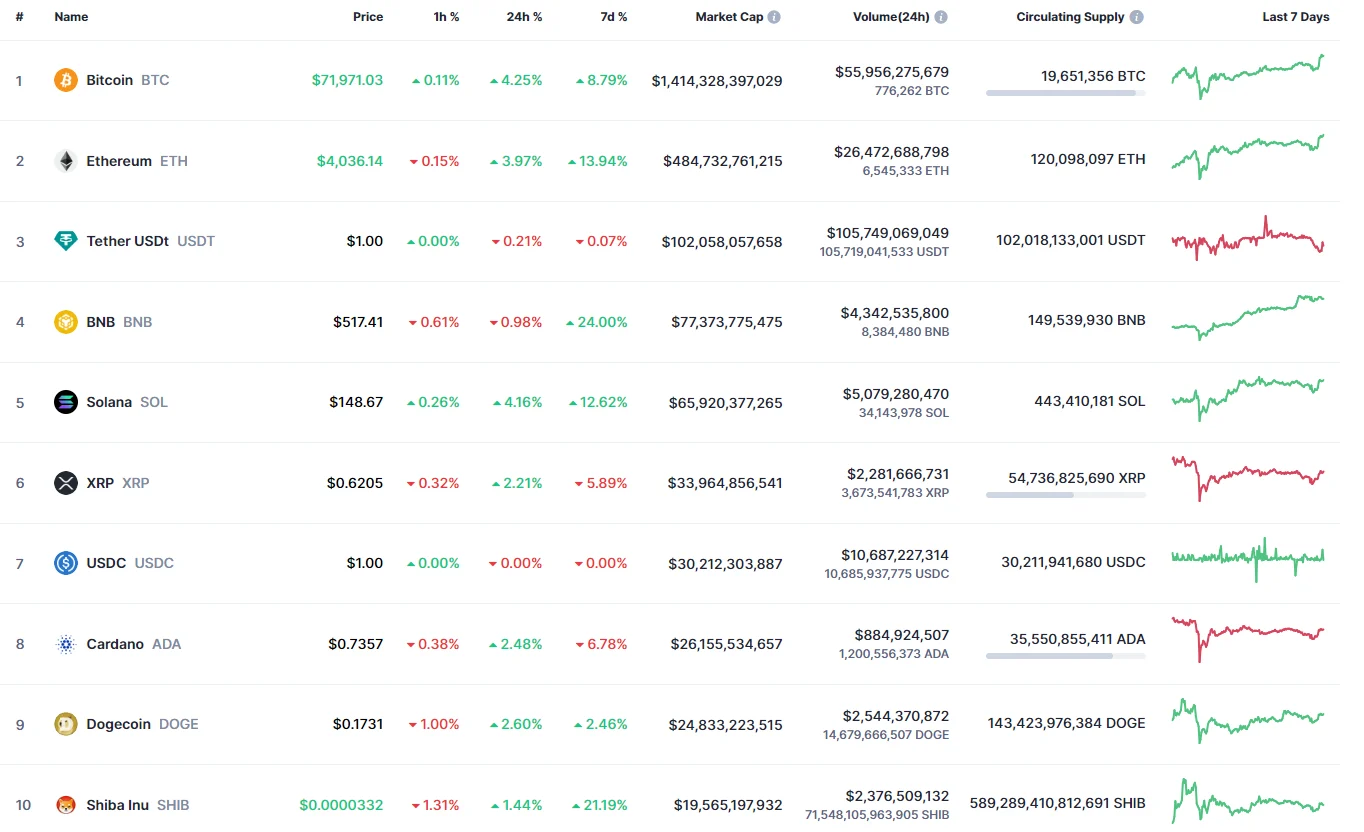
Task: Click the Tether USDt logo icon
Action: [65, 241]
